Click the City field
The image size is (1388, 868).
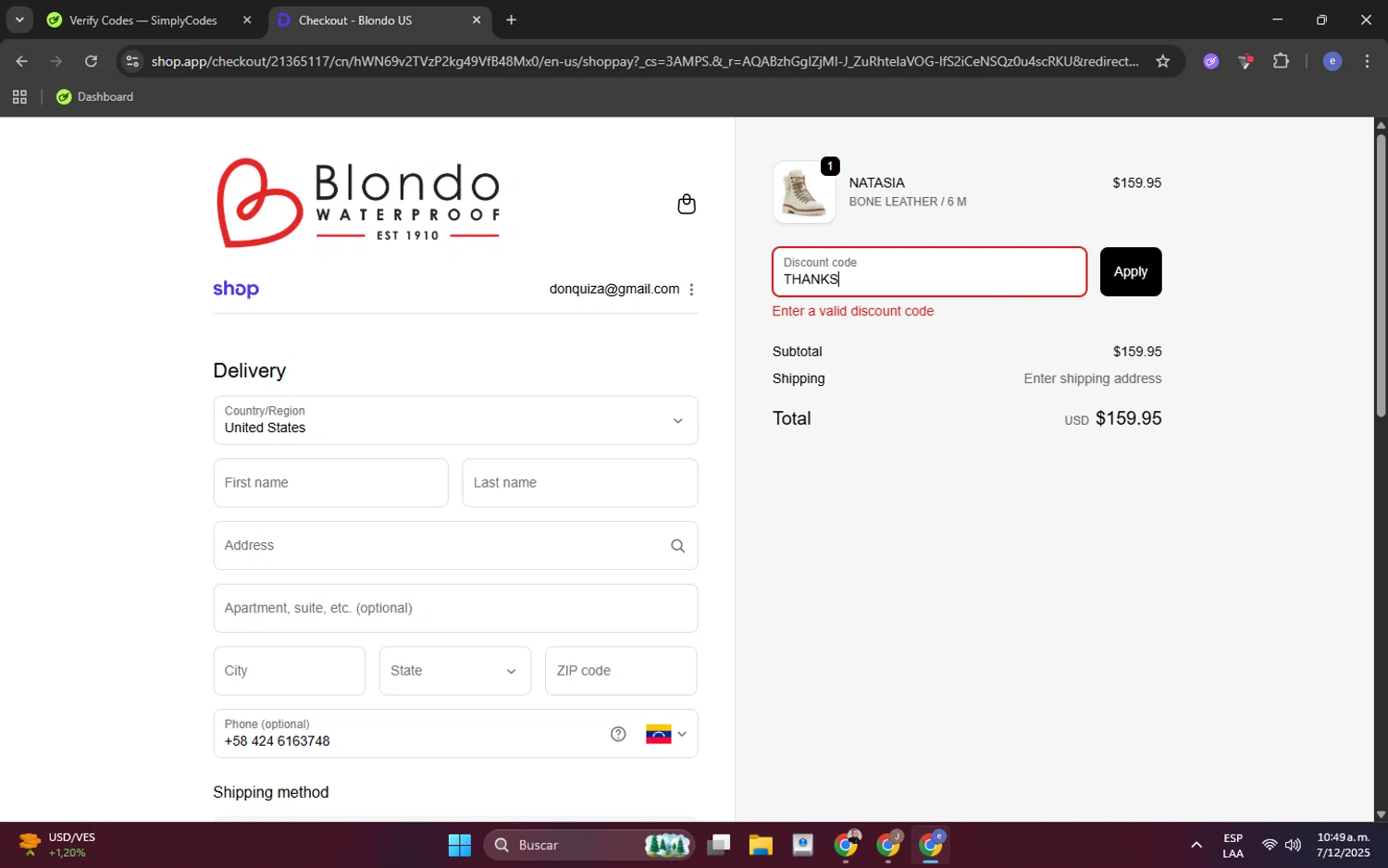289,671
